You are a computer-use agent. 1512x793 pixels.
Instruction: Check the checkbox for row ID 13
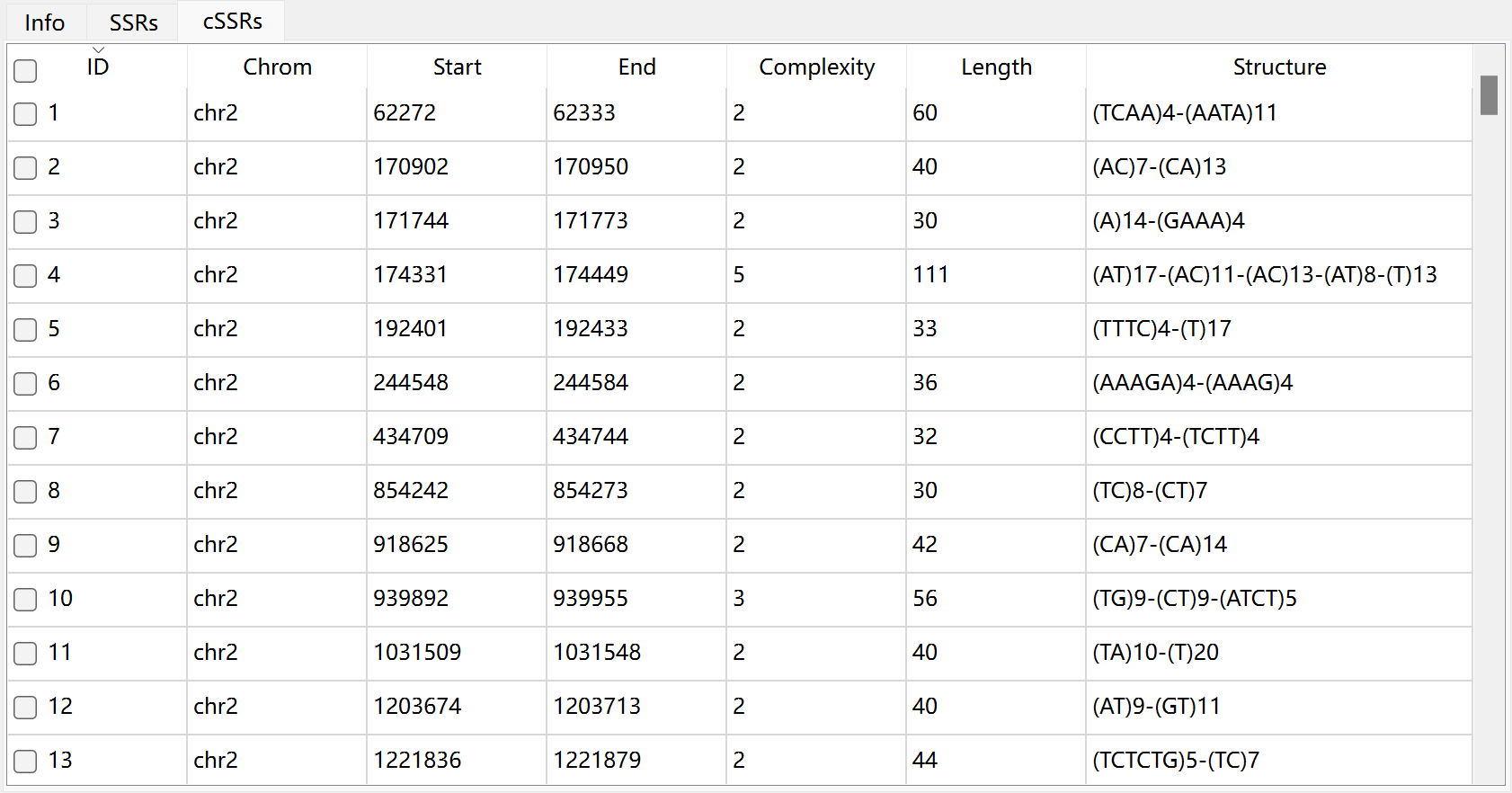tap(25, 761)
